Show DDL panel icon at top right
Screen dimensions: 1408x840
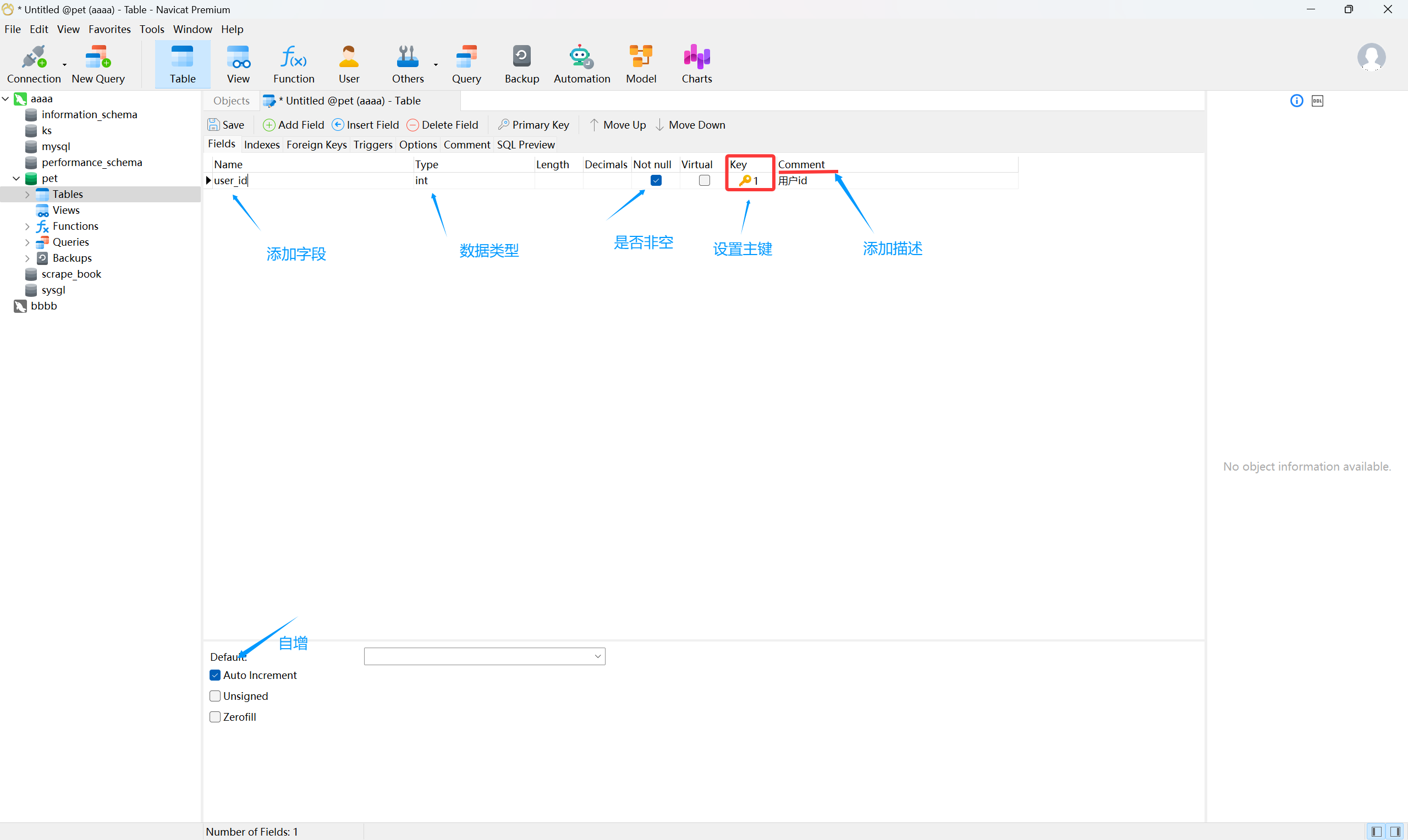click(x=1317, y=101)
